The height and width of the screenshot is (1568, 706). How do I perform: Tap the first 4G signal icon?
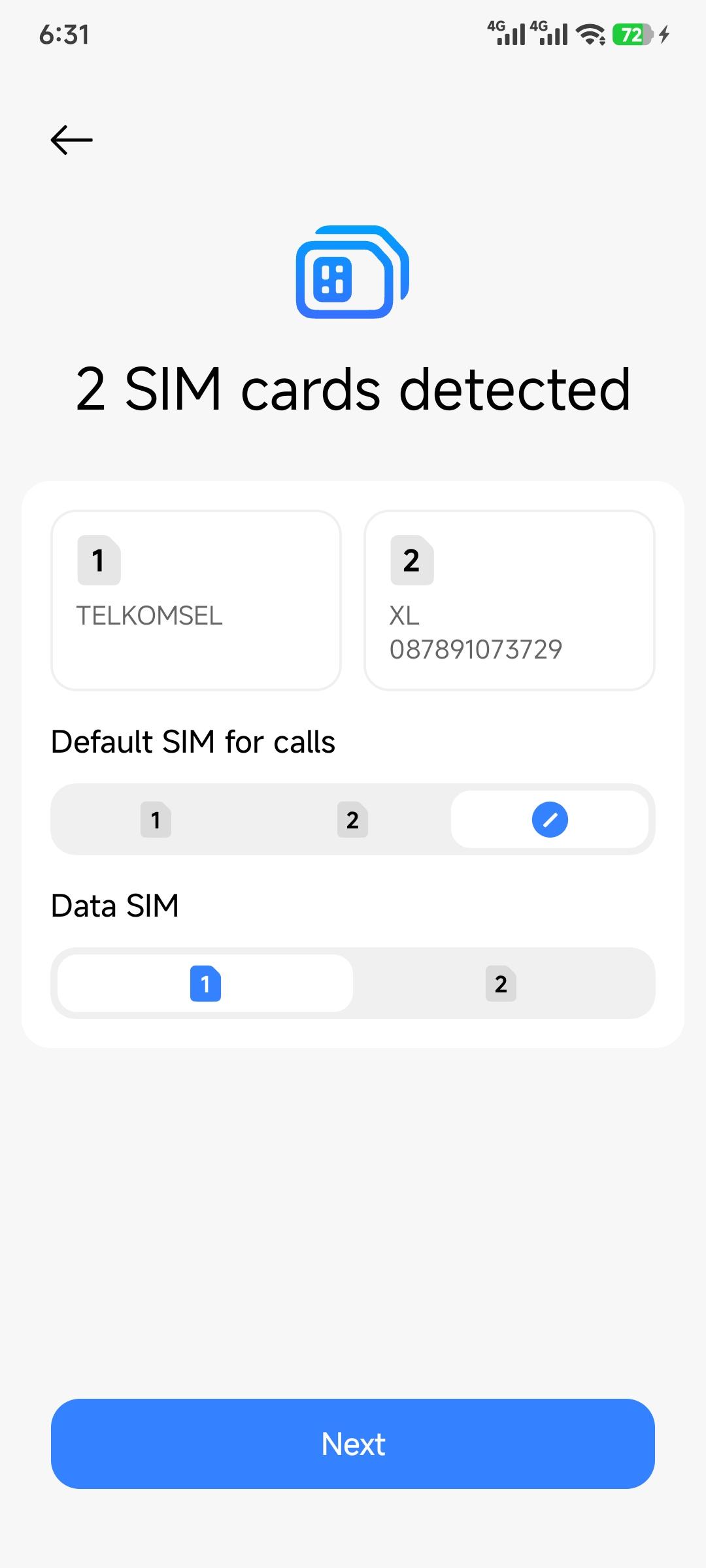click(507, 33)
